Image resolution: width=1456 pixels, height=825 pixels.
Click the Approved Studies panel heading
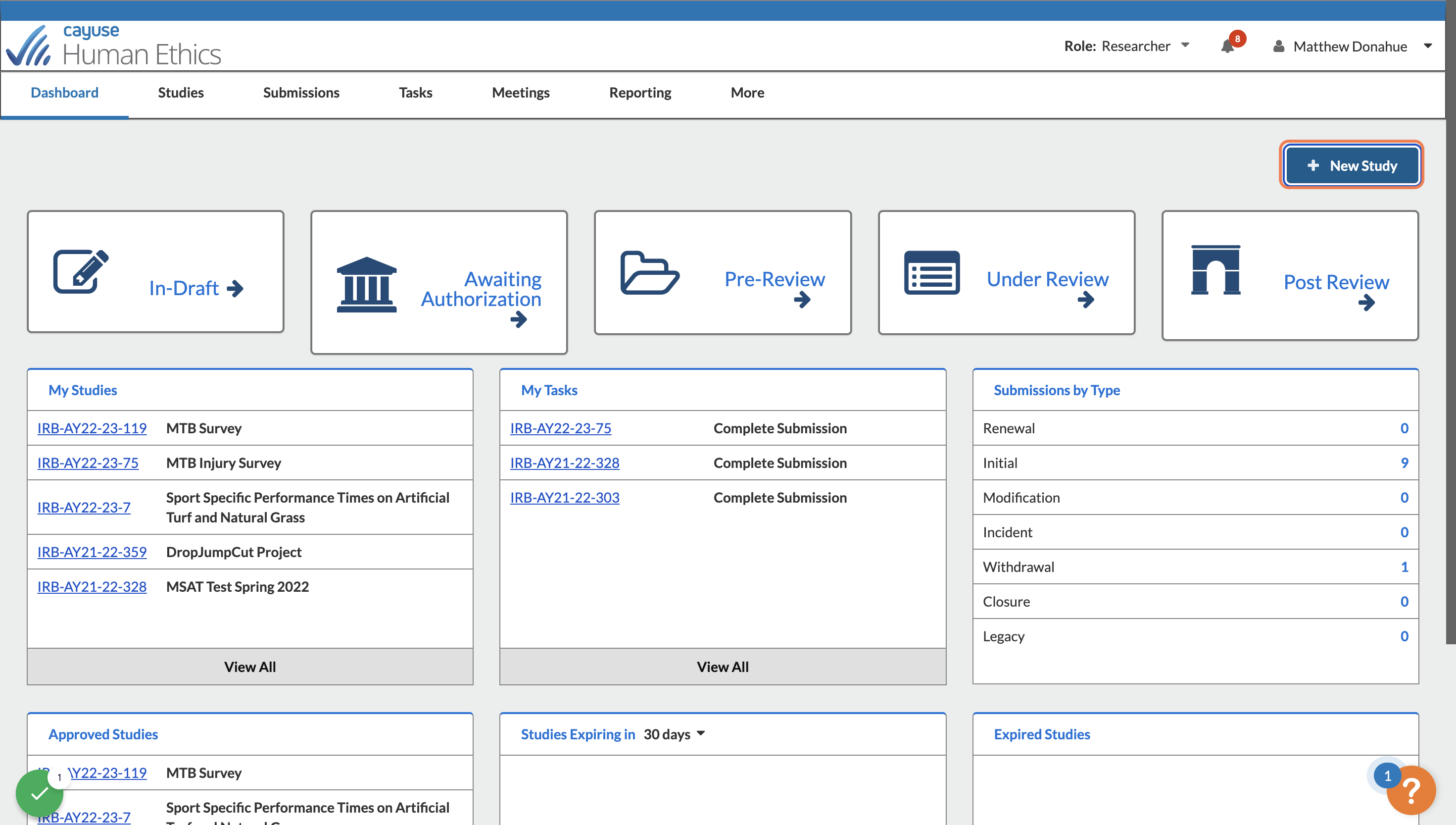(x=103, y=734)
